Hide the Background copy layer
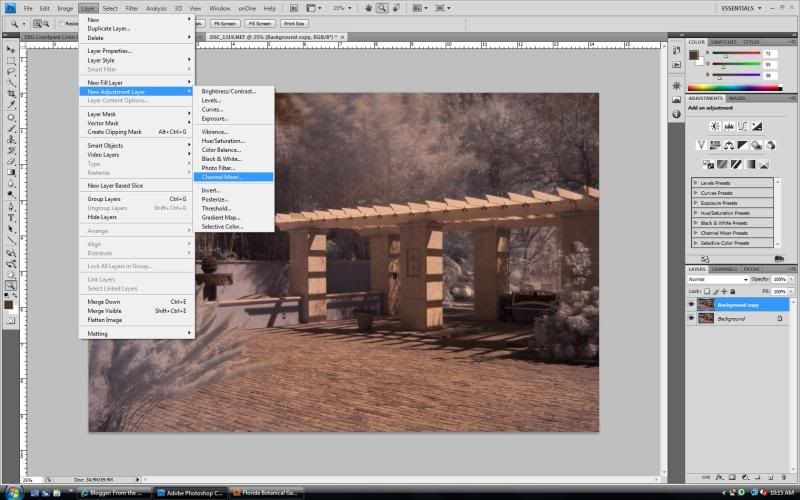This screenshot has height=500, width=800. 691,304
